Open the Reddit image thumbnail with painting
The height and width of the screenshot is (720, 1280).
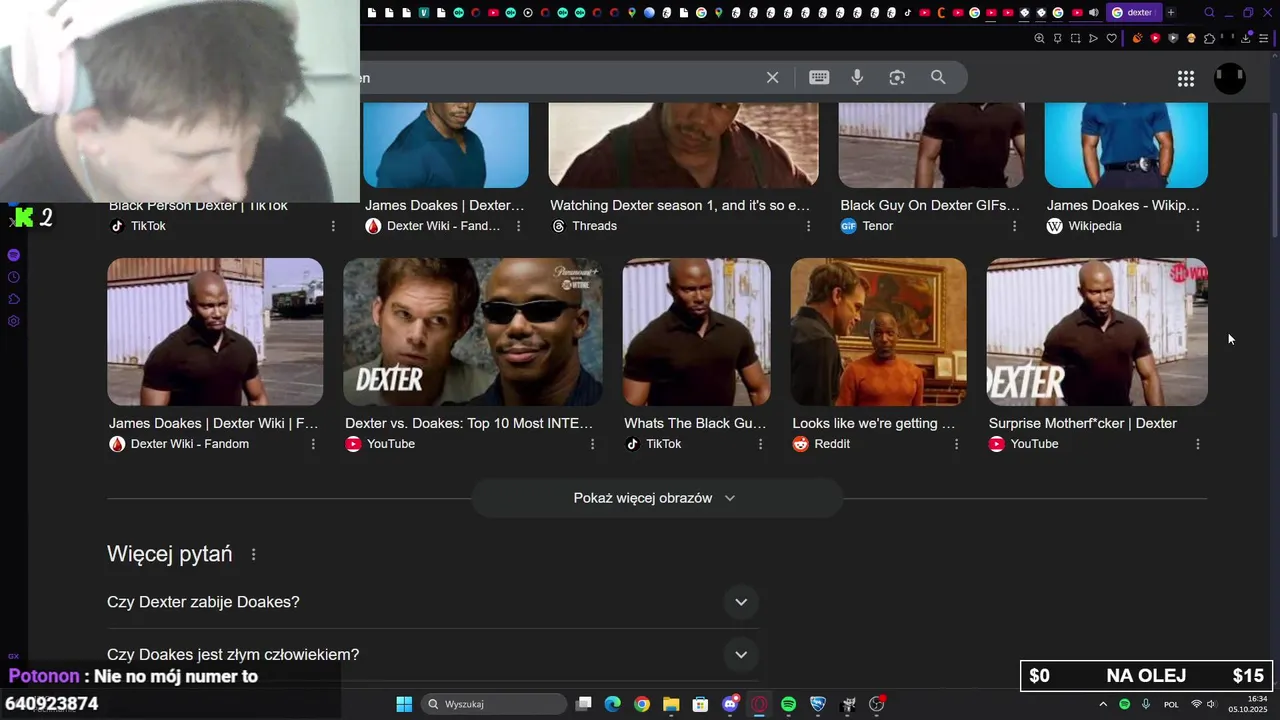(879, 332)
